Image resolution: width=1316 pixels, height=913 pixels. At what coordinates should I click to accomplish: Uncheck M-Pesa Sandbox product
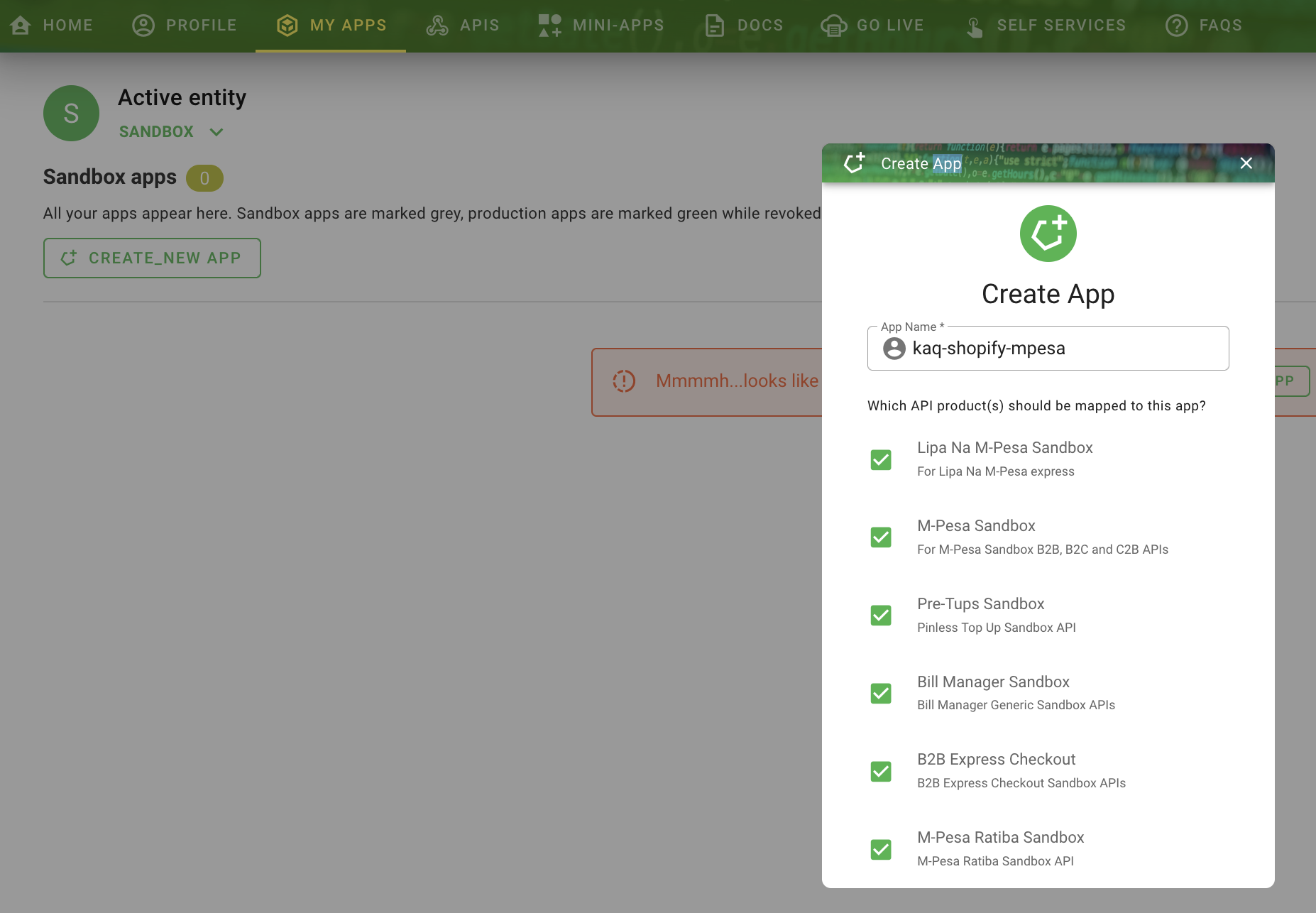click(881, 537)
